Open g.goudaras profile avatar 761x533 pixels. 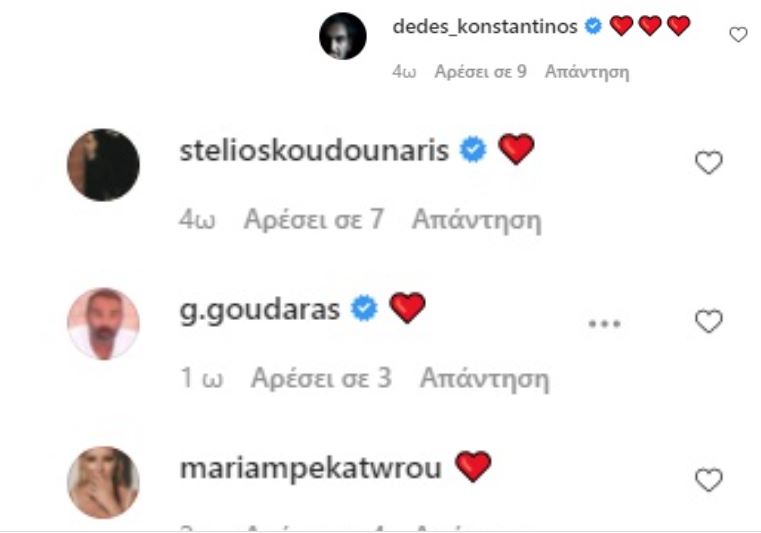(x=103, y=324)
